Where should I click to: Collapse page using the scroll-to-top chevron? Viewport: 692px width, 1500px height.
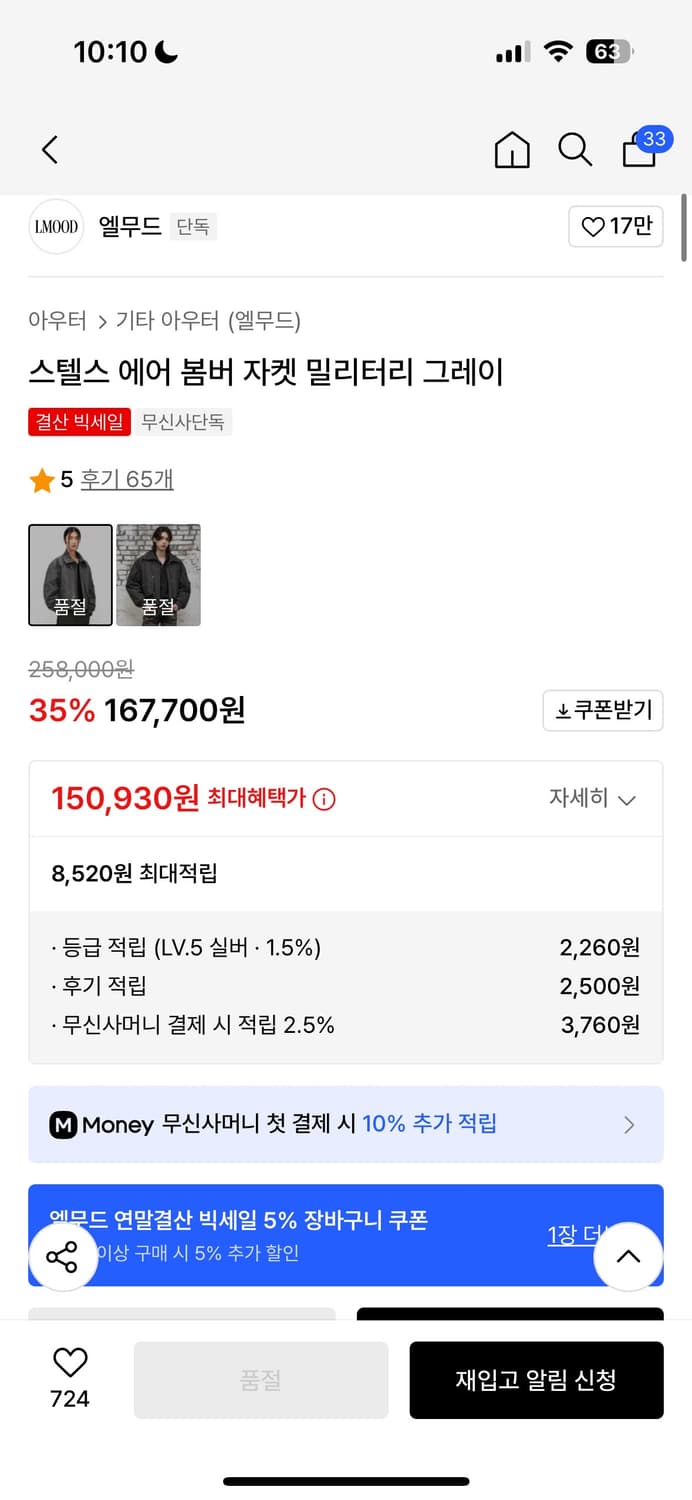[x=629, y=1257]
